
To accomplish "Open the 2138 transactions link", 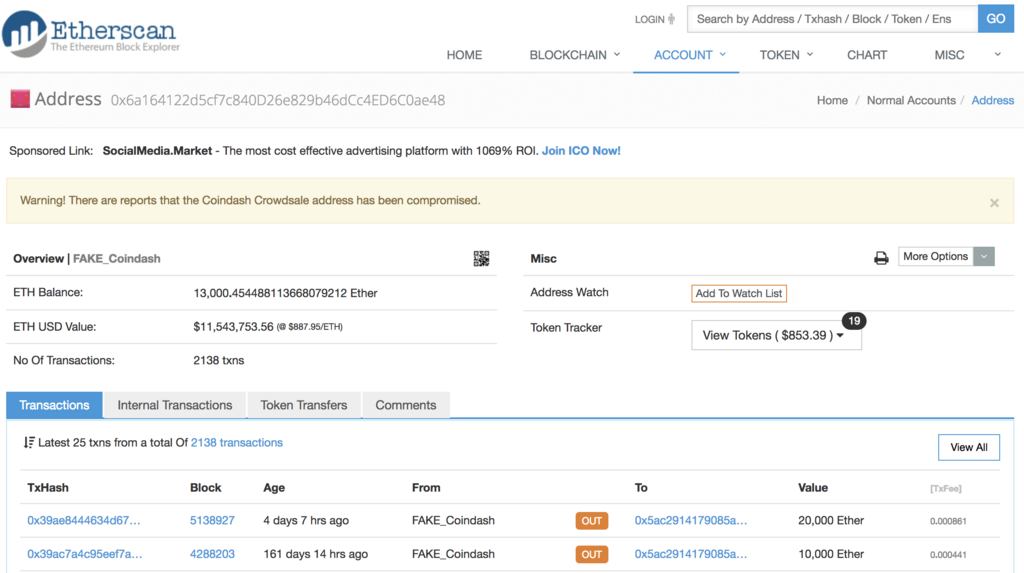I will coord(236,443).
